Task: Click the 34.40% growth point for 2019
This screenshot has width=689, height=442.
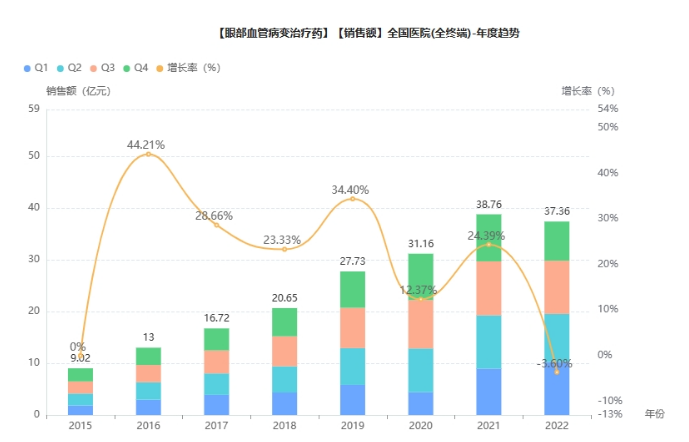Action: [x=353, y=199]
